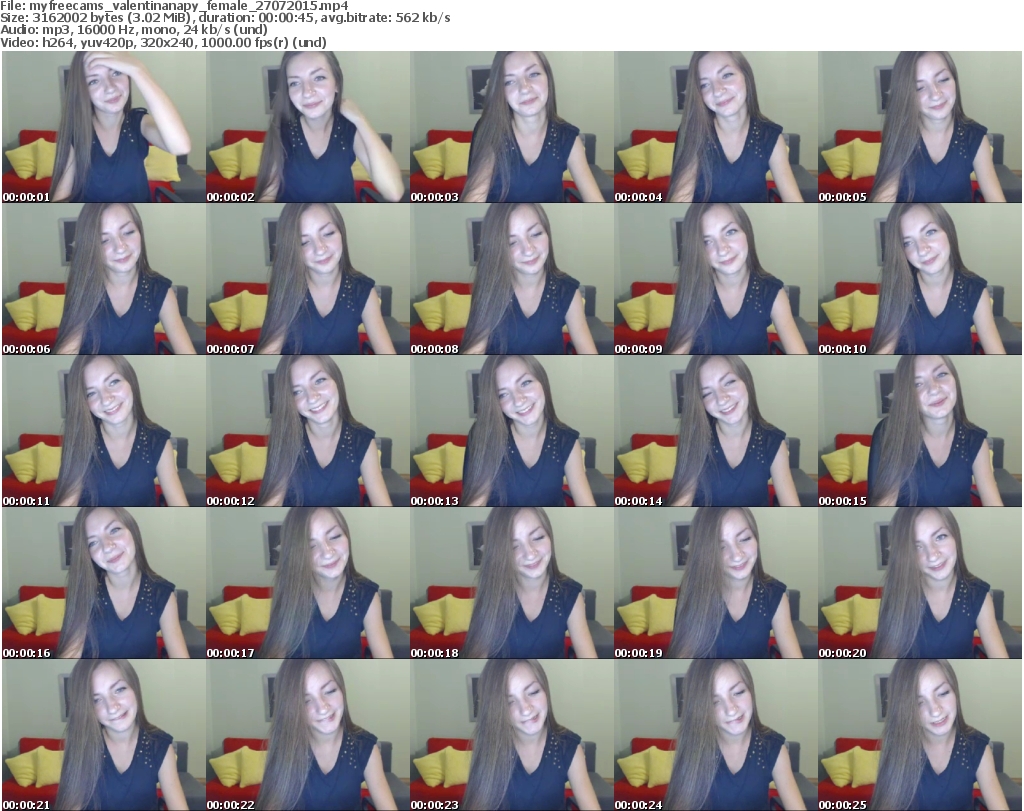The image size is (1024, 811).
Task: Open the thumbnail stamped 00:00:24
Action: point(716,735)
